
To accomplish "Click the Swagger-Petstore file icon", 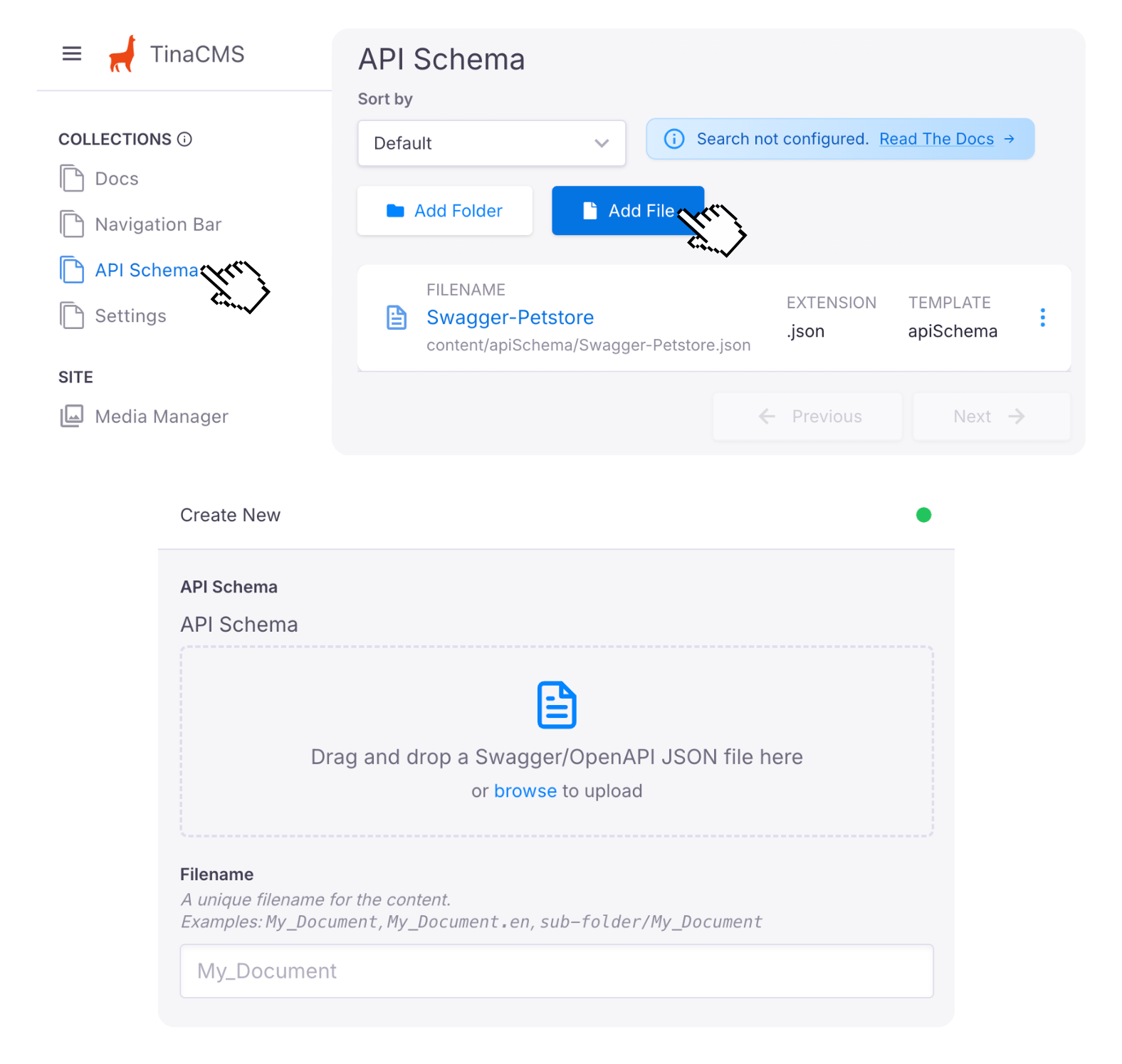I will 397,318.
